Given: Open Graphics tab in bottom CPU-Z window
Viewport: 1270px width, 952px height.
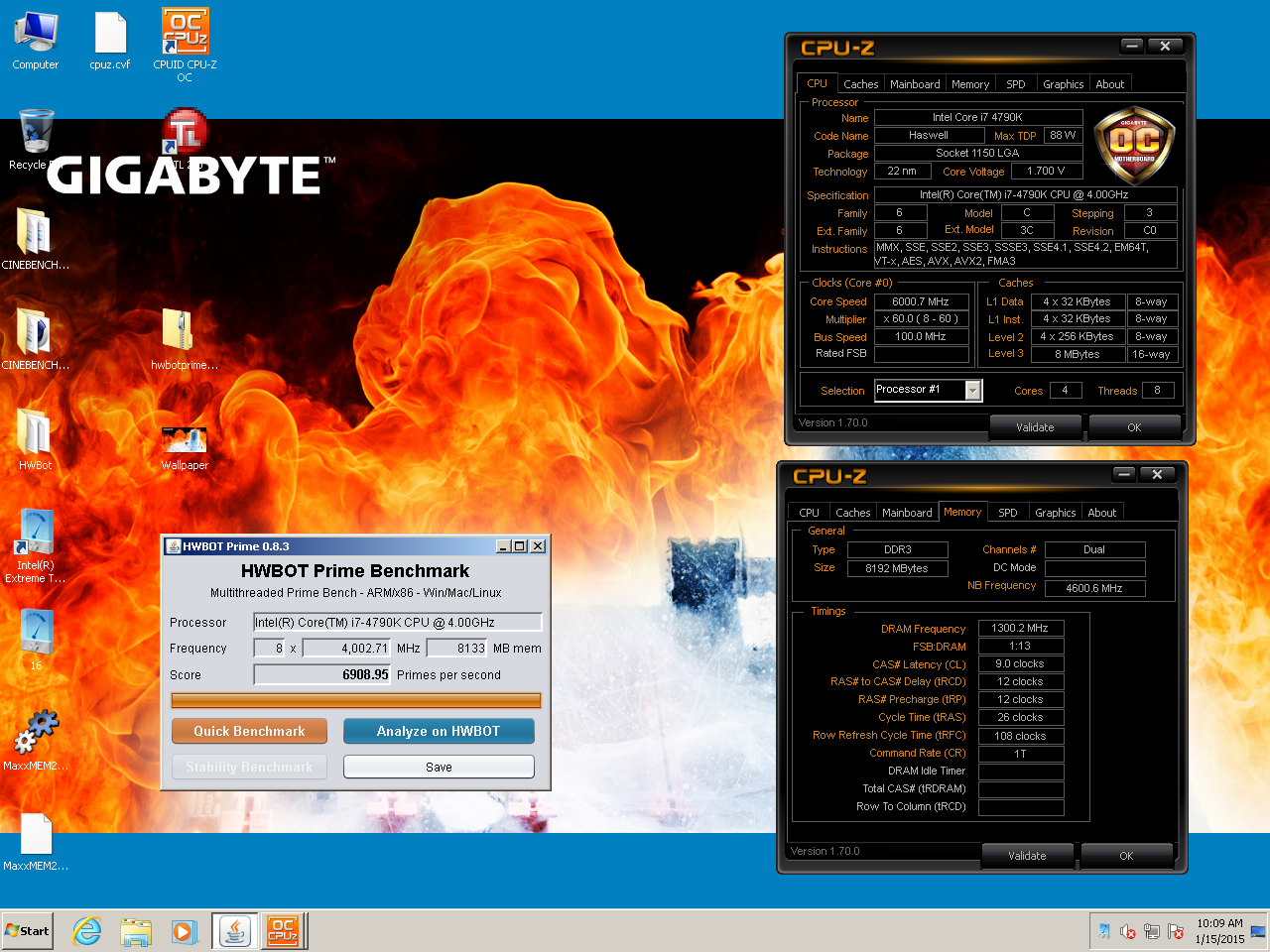Looking at the screenshot, I should click(1056, 513).
